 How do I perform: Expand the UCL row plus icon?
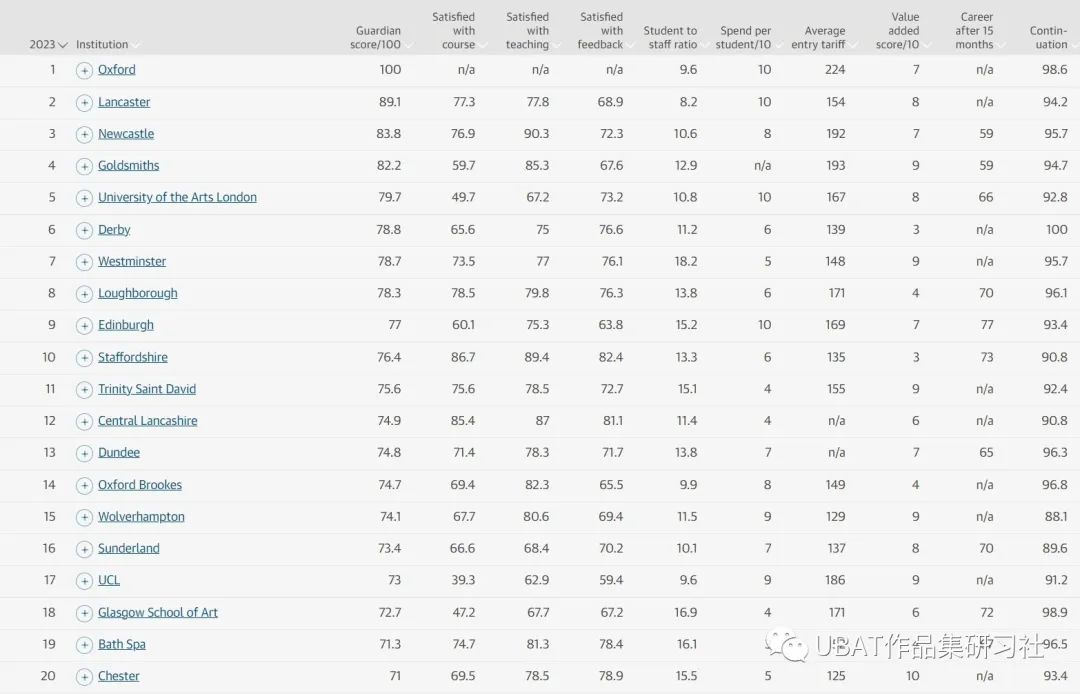[84, 581]
